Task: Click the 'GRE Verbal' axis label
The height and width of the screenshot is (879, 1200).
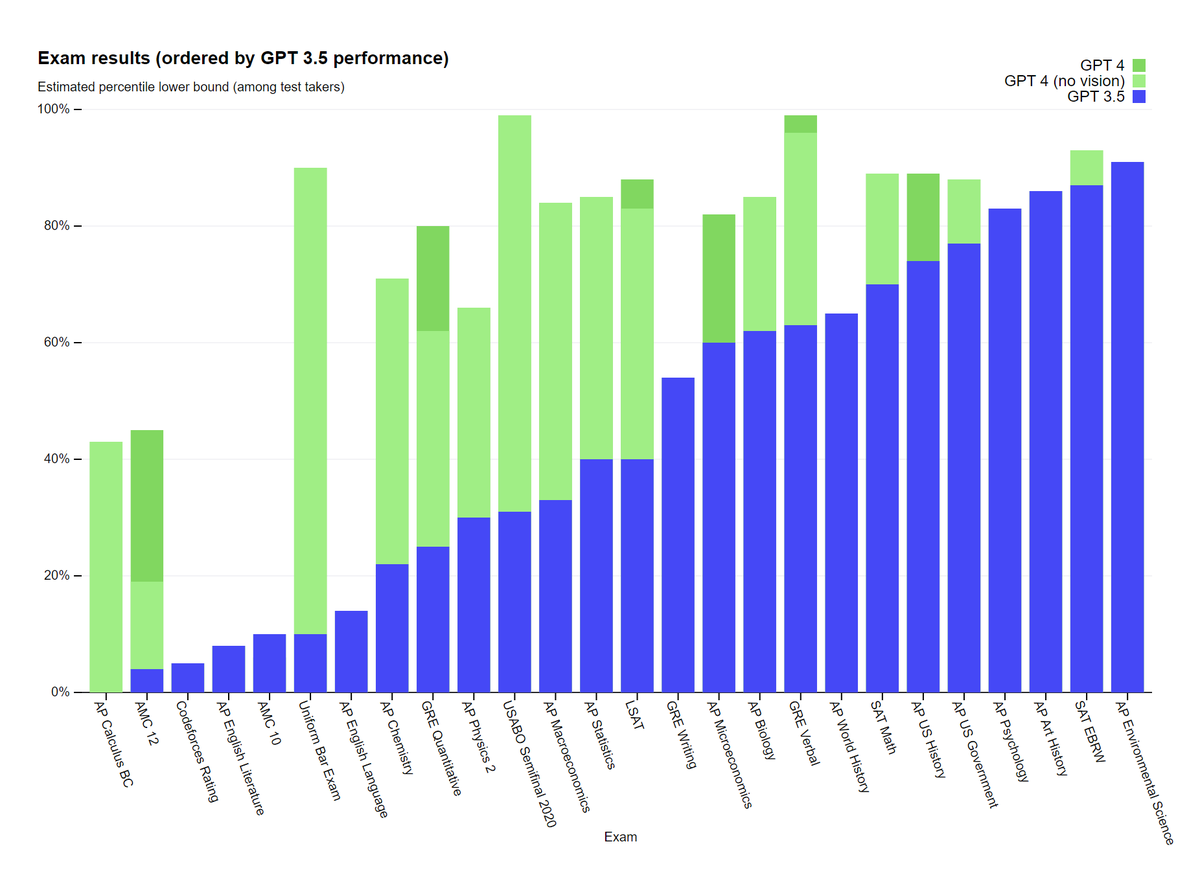Action: click(x=802, y=731)
